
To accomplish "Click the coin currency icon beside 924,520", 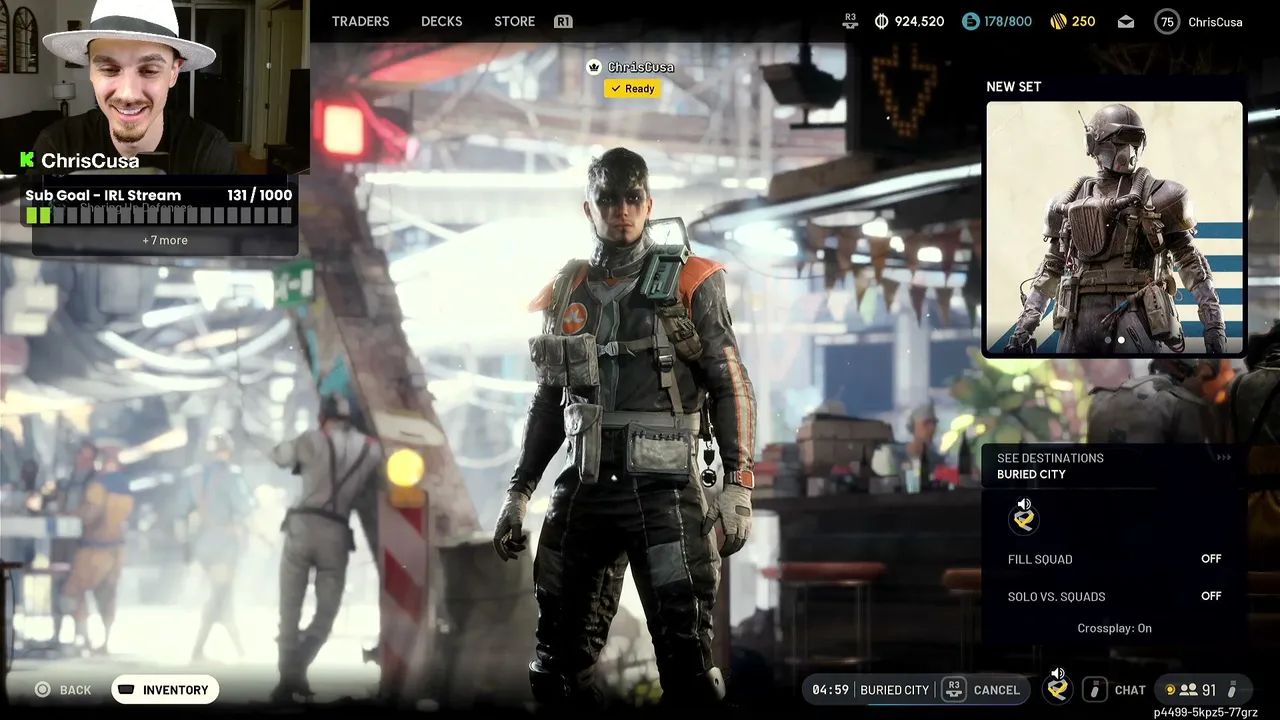I will point(882,21).
